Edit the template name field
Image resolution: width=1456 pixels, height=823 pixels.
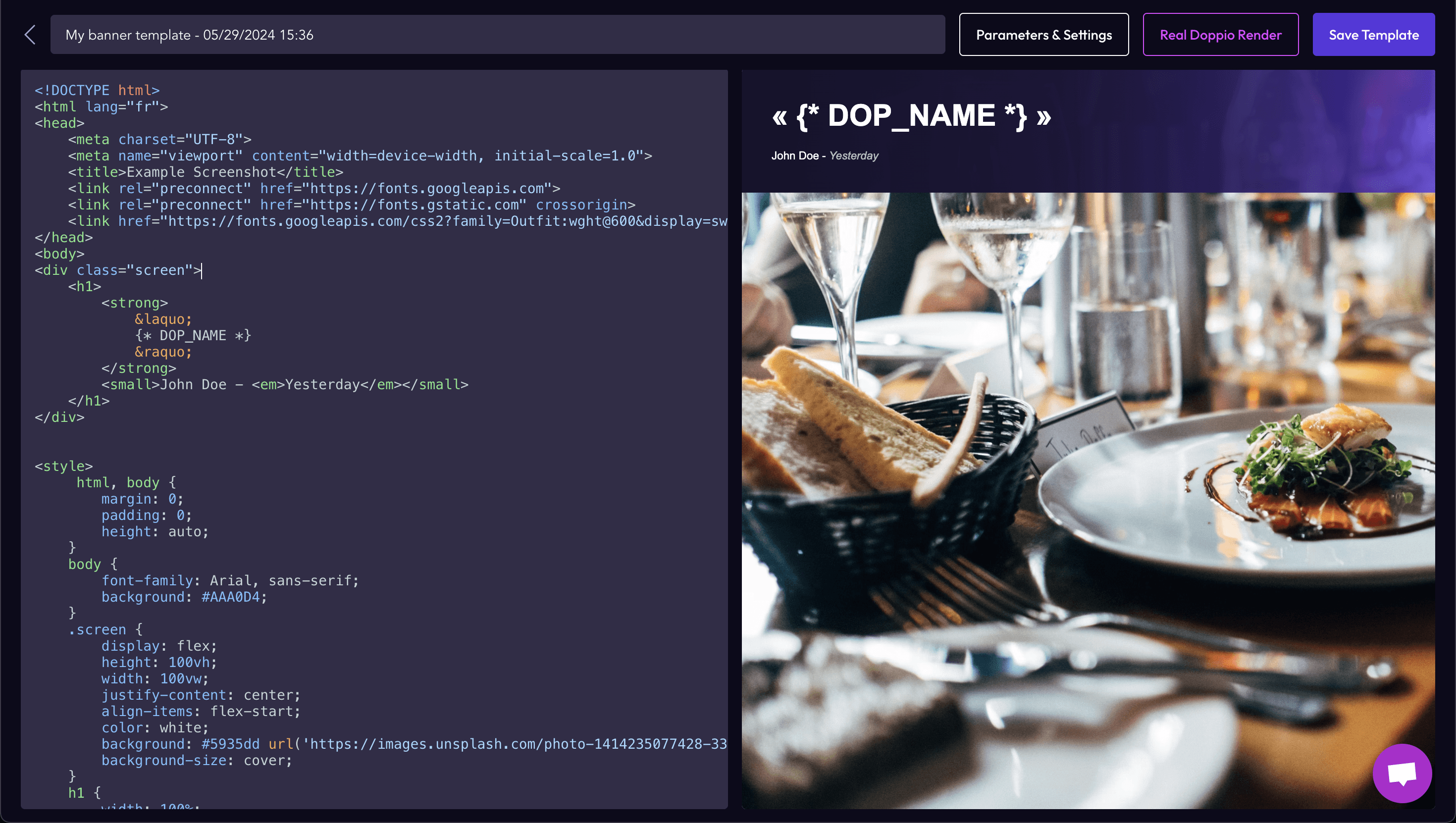pos(497,35)
